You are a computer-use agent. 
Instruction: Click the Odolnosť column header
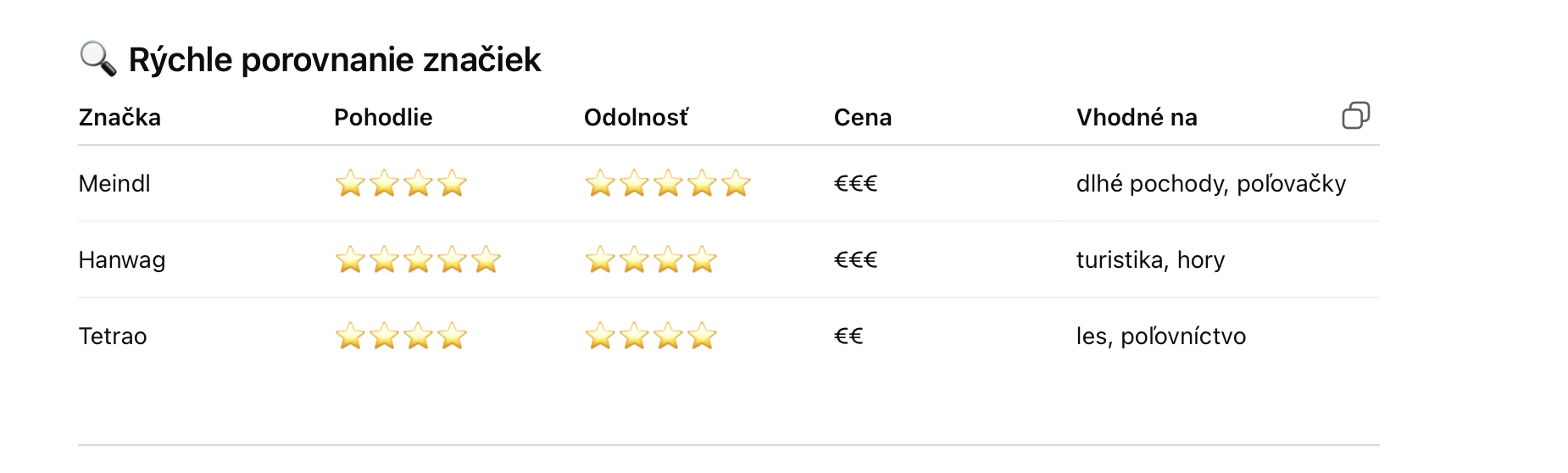(636, 118)
